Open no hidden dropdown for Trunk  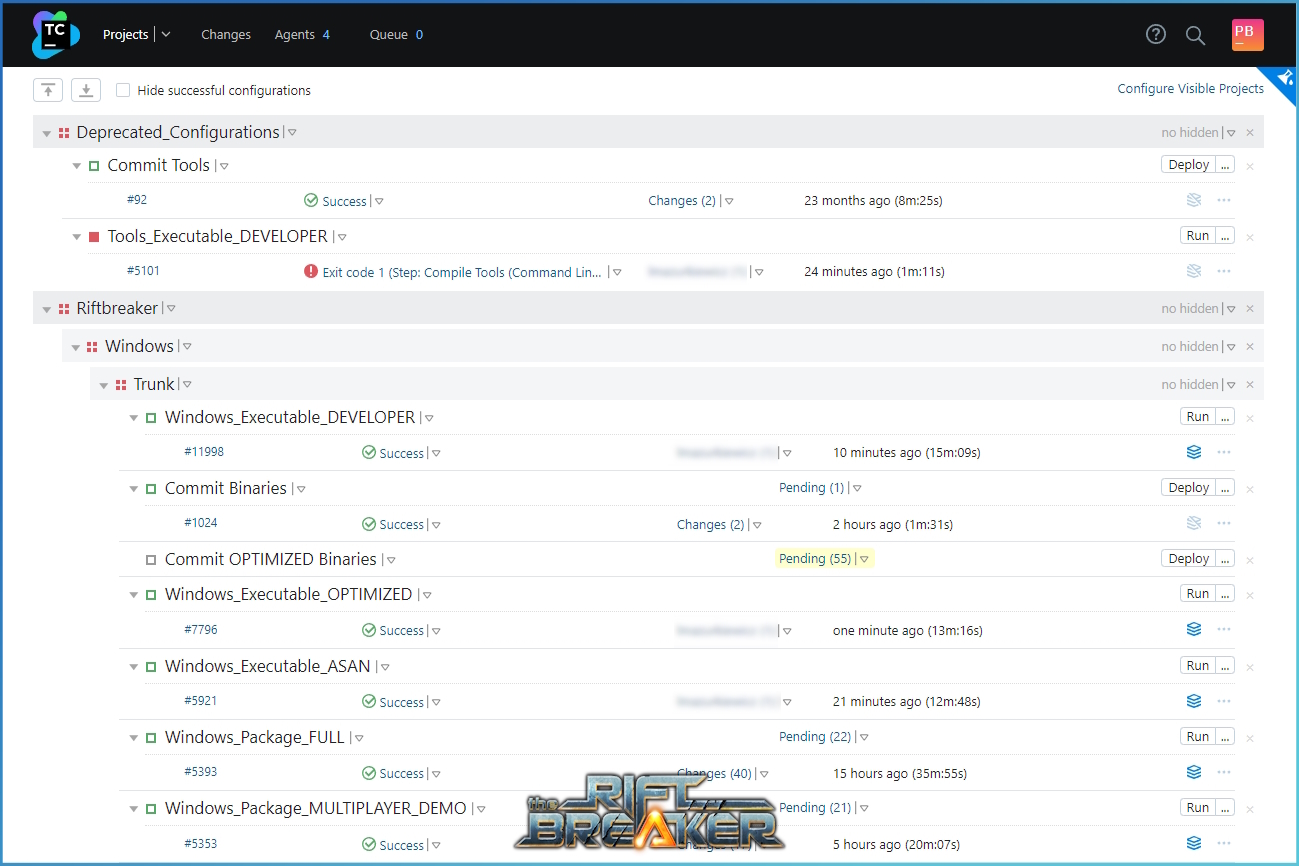pyautogui.click(x=1231, y=385)
